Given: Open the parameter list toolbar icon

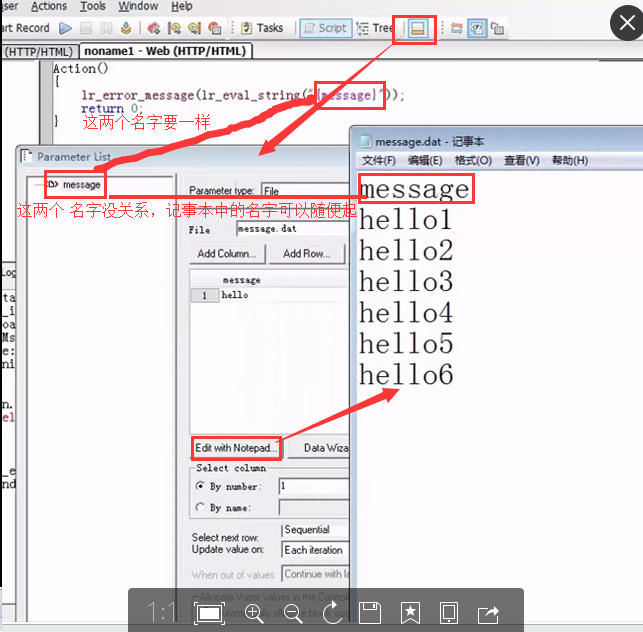Looking at the screenshot, I should pos(477,28).
